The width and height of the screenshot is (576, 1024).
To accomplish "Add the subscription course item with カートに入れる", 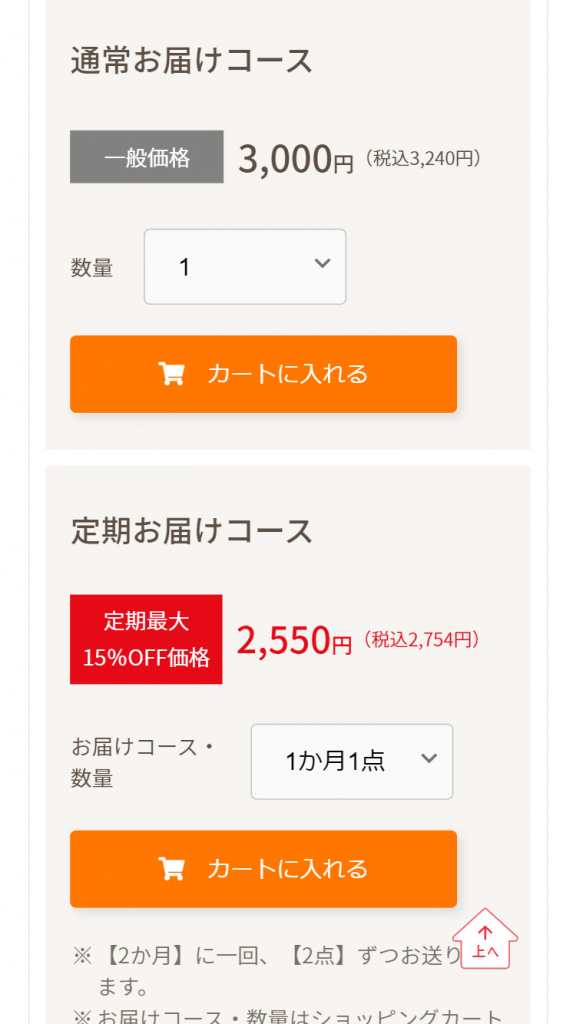I will pyautogui.click(x=263, y=869).
